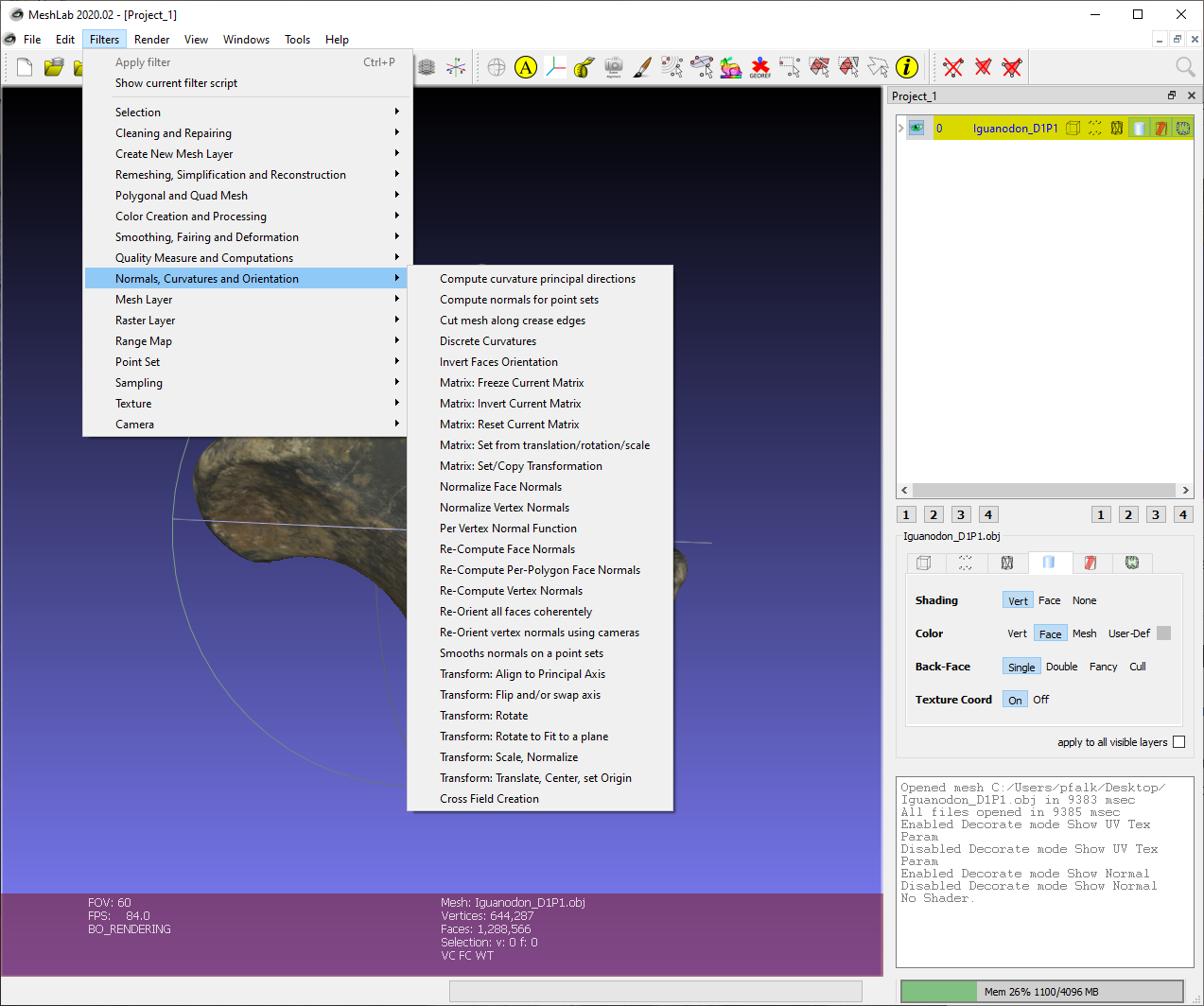Set Back-Face mode to Double
The image size is (1204, 1006).
click(1061, 666)
